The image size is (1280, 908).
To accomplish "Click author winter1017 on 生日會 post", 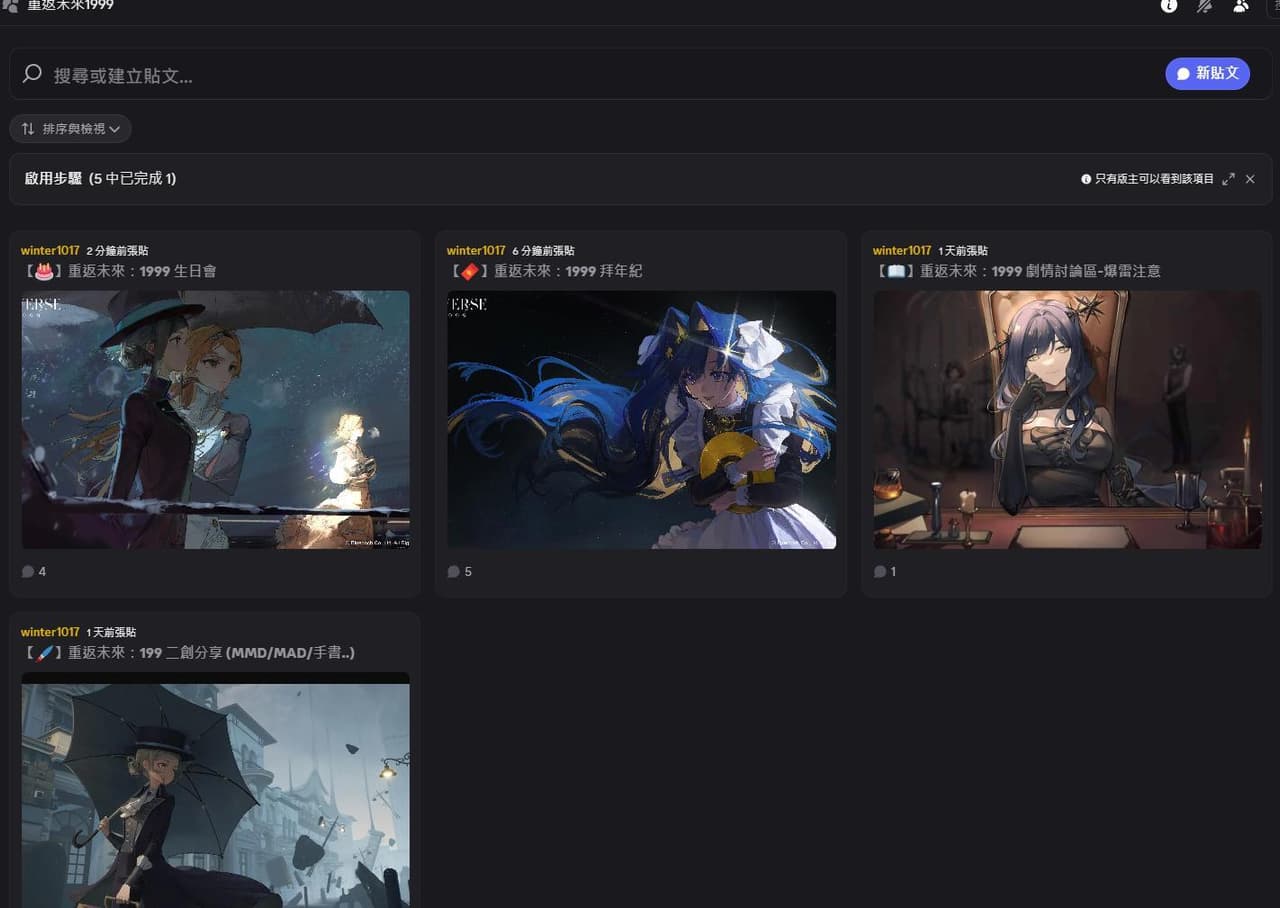I will point(50,251).
